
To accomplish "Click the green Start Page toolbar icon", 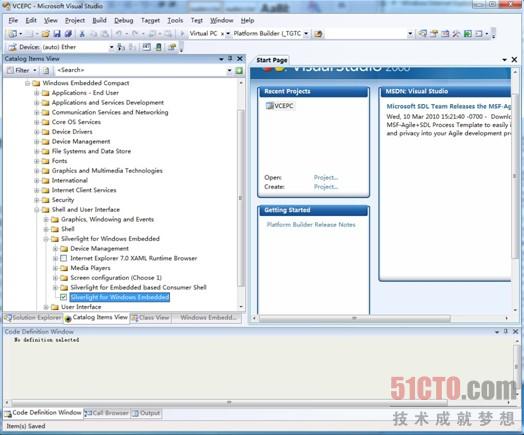I will [468, 34].
